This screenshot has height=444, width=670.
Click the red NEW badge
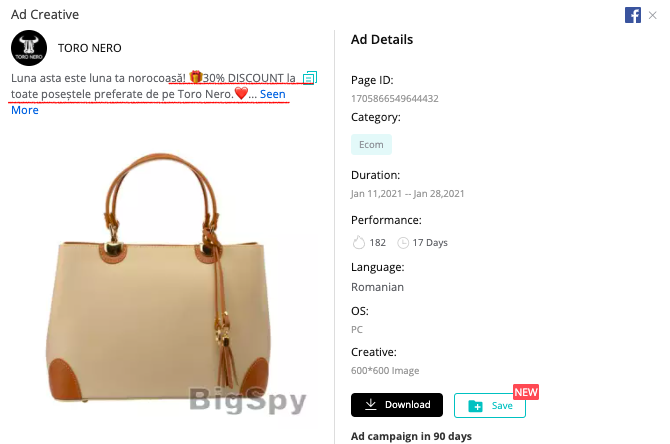pyautogui.click(x=526, y=392)
